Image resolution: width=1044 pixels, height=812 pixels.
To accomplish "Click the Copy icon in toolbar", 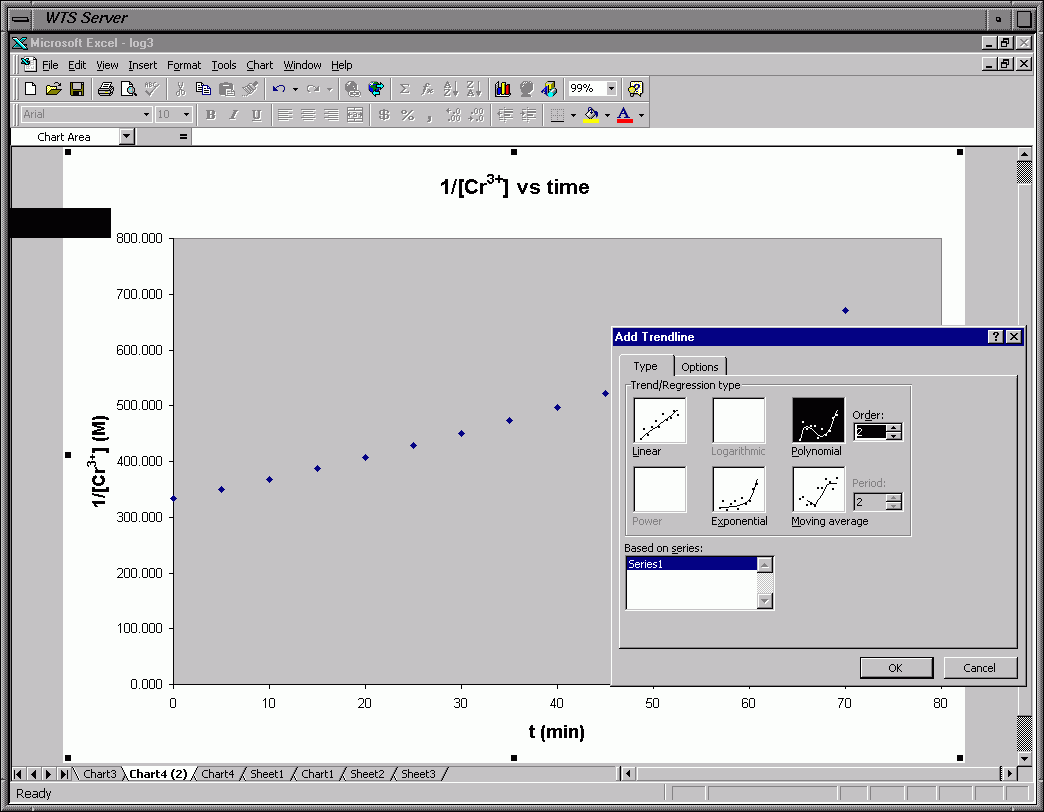I will [x=203, y=89].
